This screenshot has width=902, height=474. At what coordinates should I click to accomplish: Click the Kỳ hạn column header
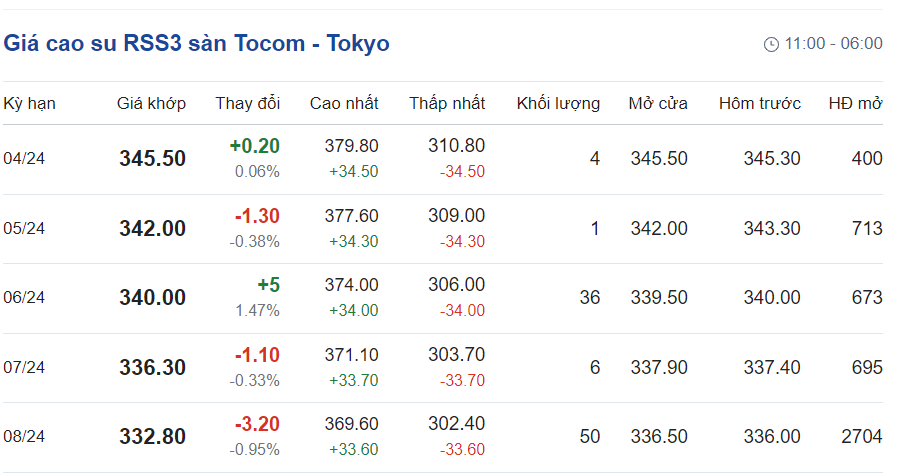tap(29, 103)
